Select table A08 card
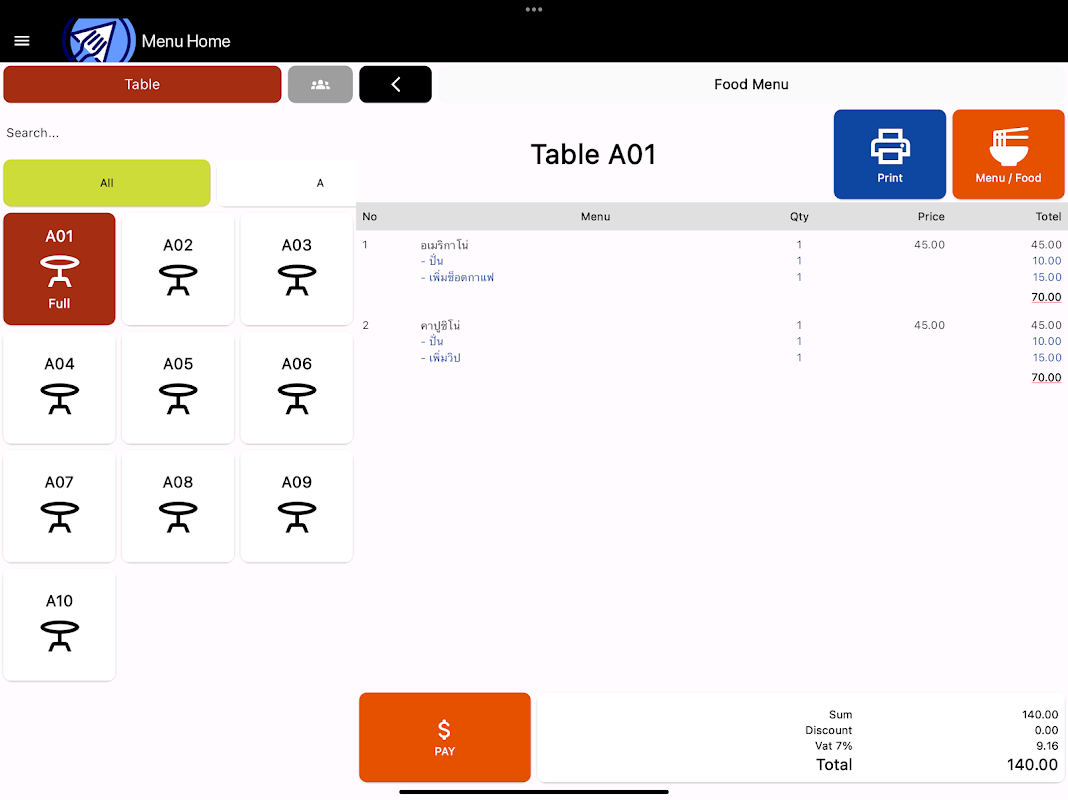This screenshot has width=1068, height=800. coord(178,506)
